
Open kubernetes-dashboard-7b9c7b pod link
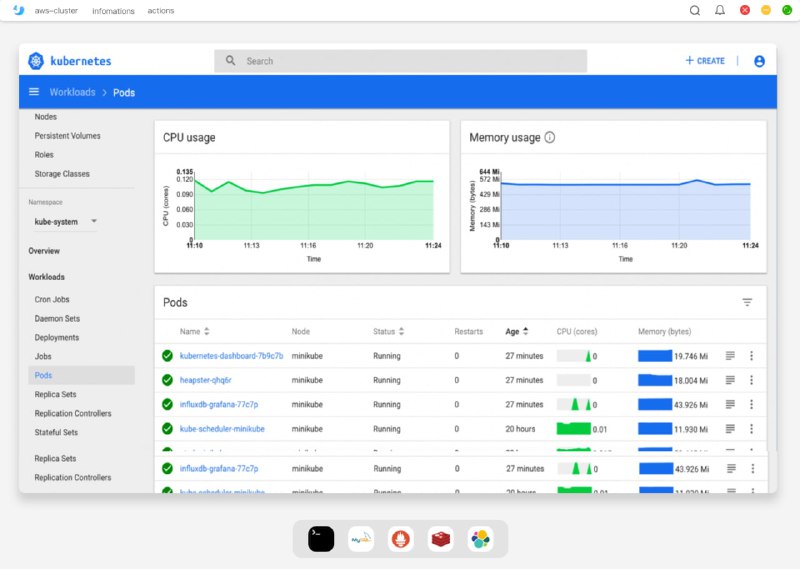coord(231,356)
